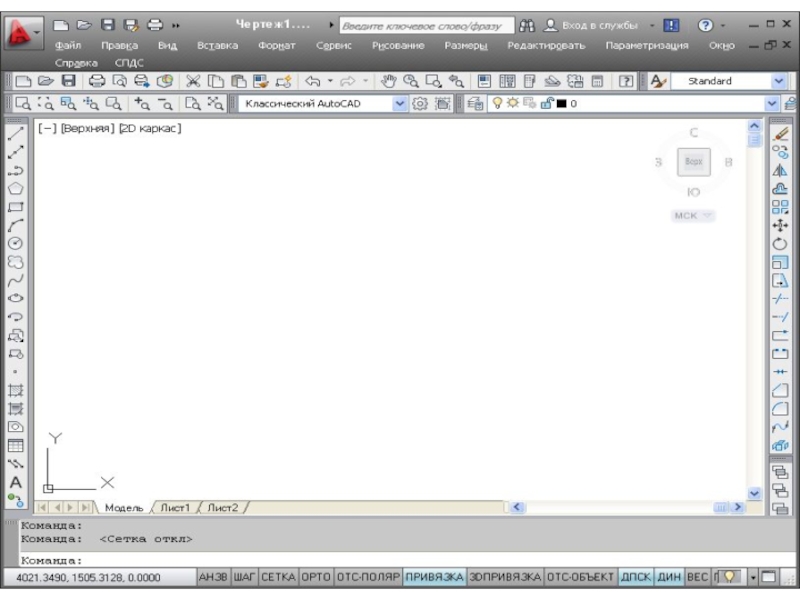Select the Table tool

point(15,445)
